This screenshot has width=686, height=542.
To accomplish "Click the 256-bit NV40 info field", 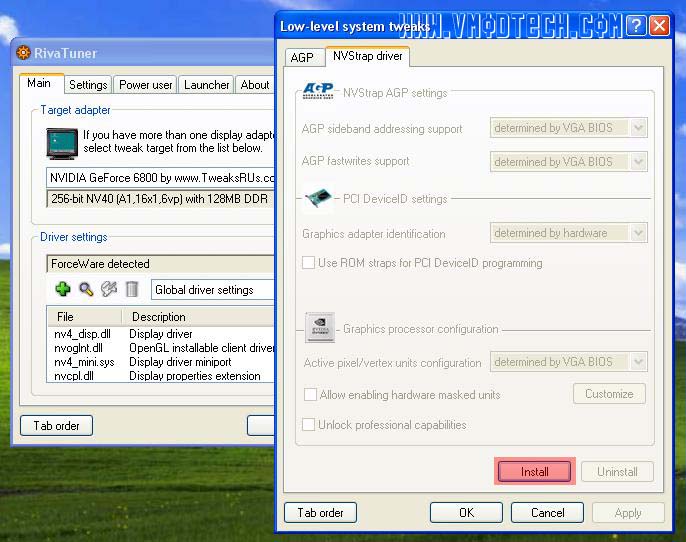I will pos(160,199).
